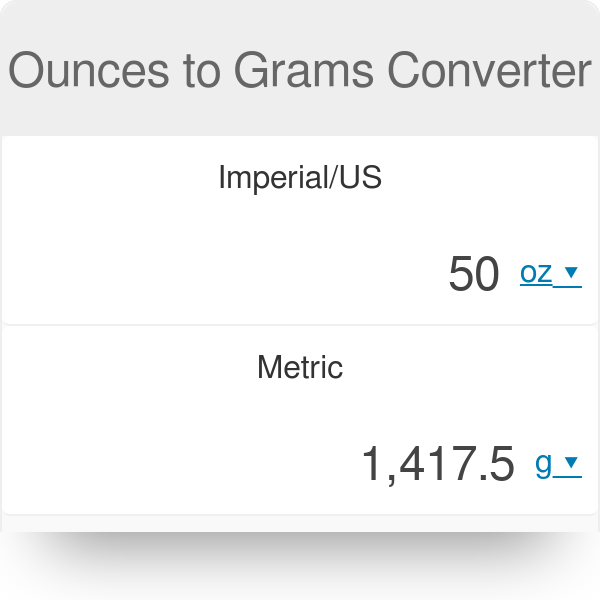This screenshot has height=600, width=600.
Task: Click the Imperial/US value 50
Action: [x=474, y=274]
